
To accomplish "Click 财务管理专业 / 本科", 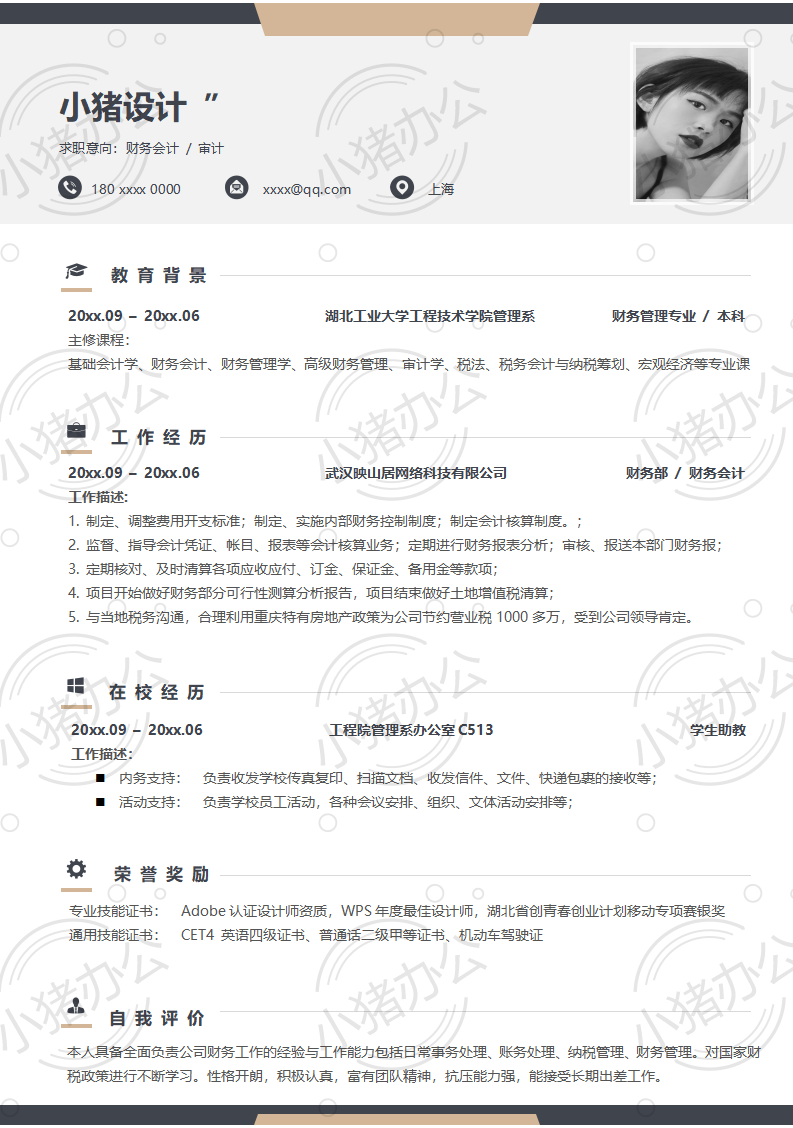I will click(678, 316).
